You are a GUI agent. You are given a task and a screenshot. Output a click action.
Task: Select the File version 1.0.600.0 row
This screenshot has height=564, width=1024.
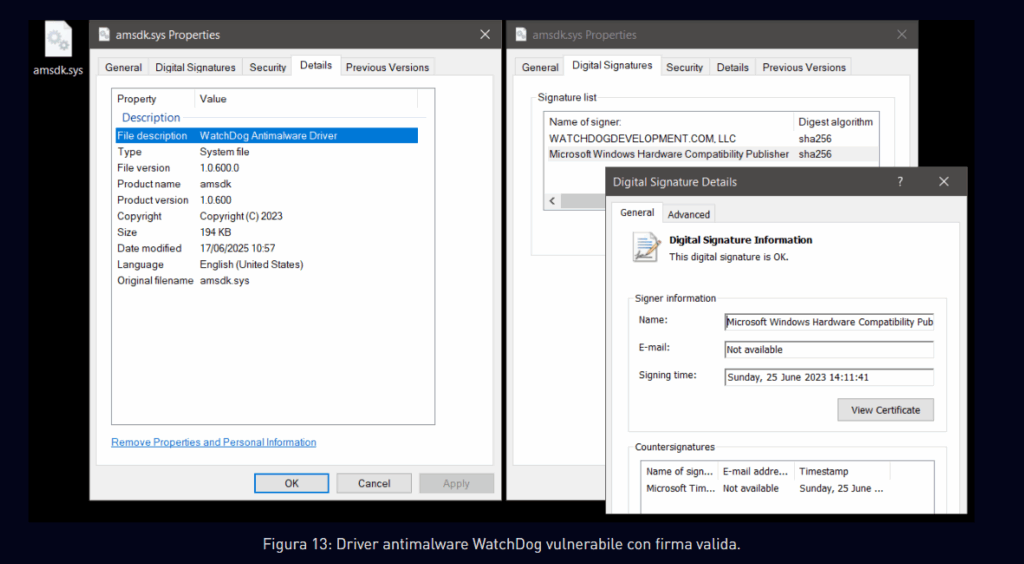[266, 168]
